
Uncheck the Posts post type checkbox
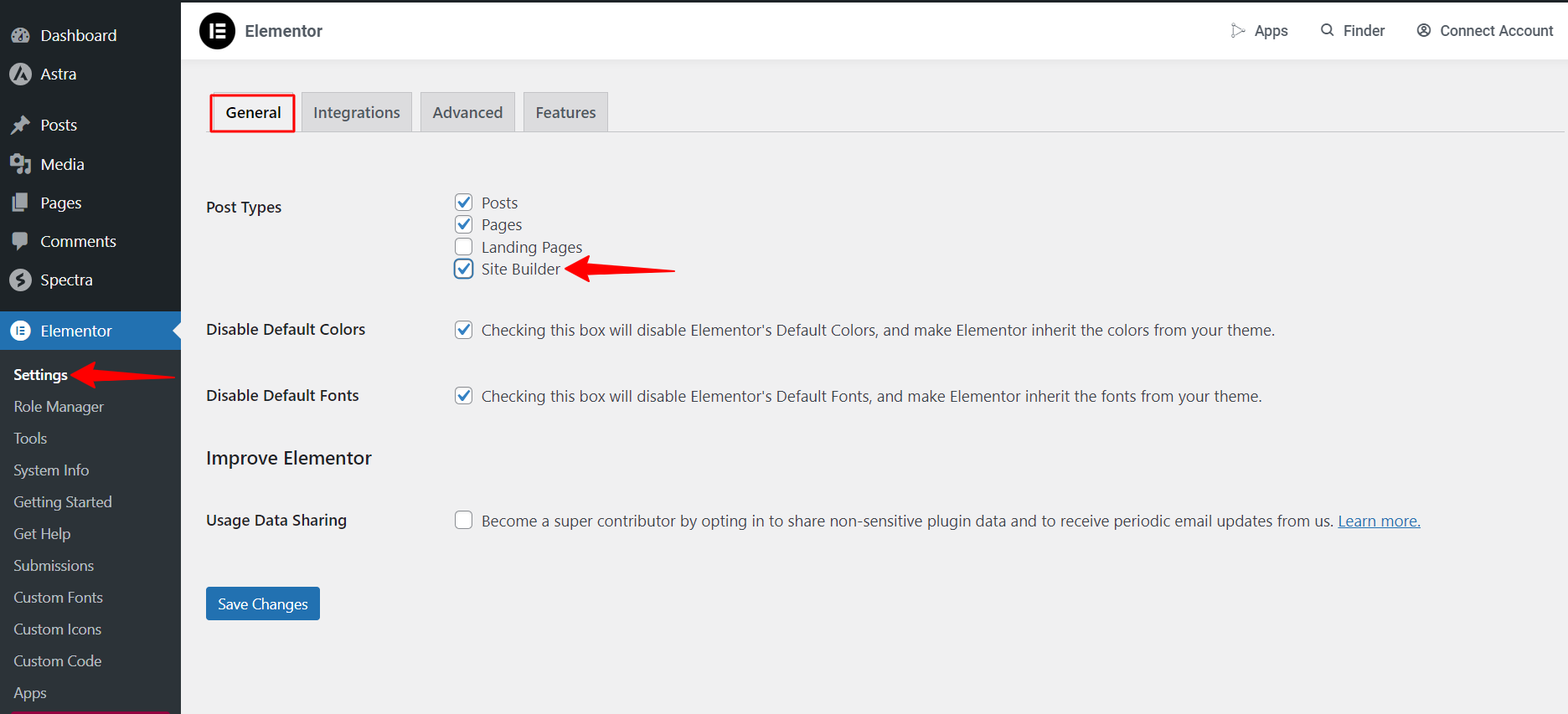[x=463, y=203]
